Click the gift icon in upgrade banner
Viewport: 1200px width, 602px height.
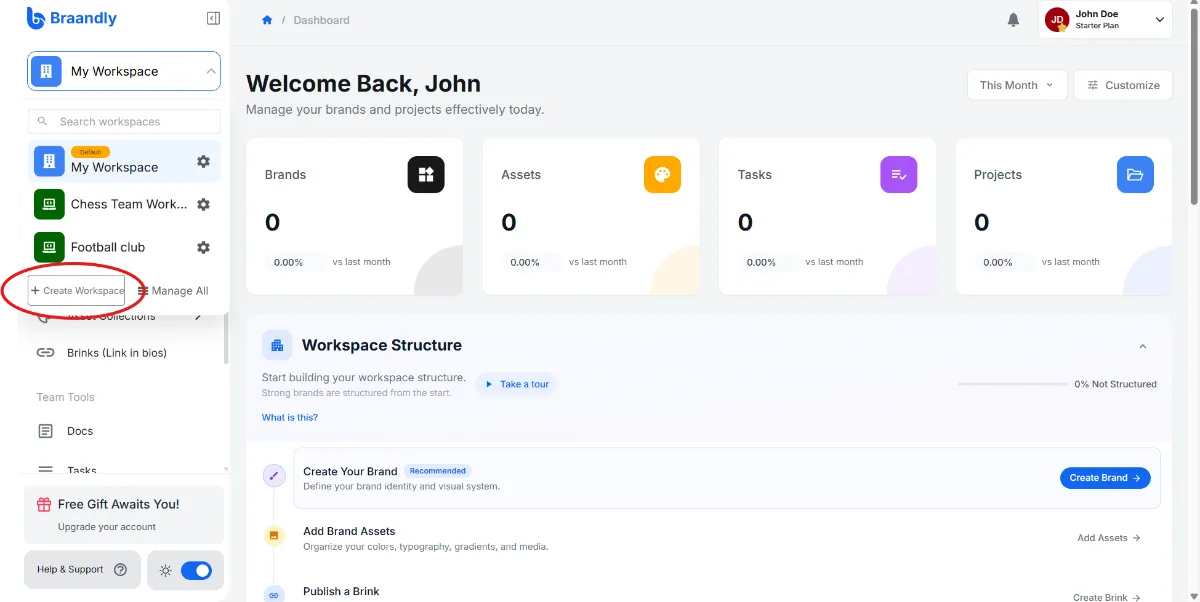pos(44,504)
